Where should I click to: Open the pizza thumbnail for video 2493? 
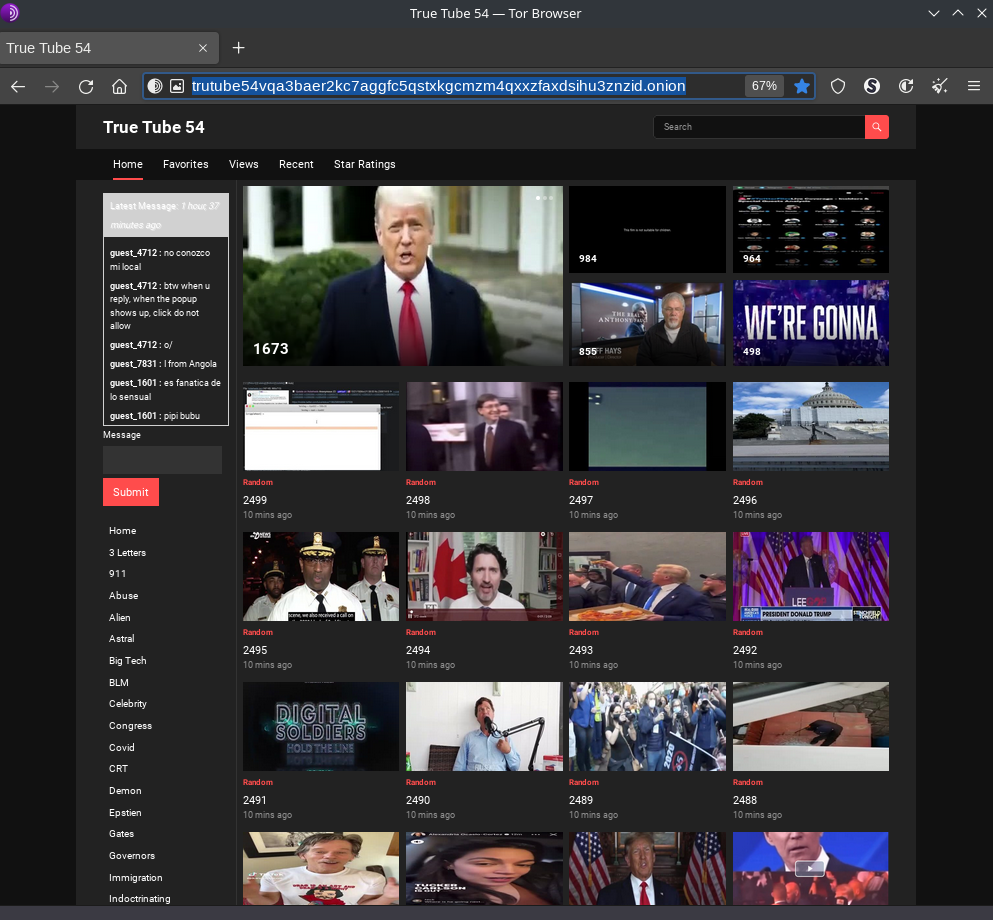(647, 576)
